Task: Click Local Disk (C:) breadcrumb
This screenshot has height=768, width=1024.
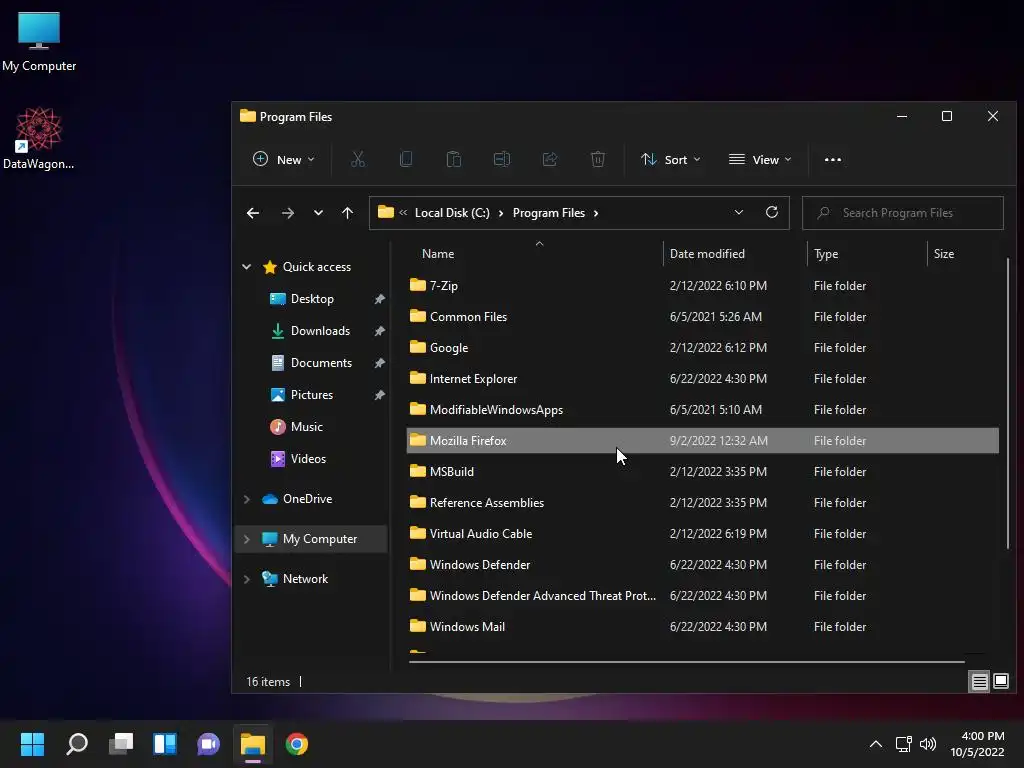Action: click(x=452, y=213)
